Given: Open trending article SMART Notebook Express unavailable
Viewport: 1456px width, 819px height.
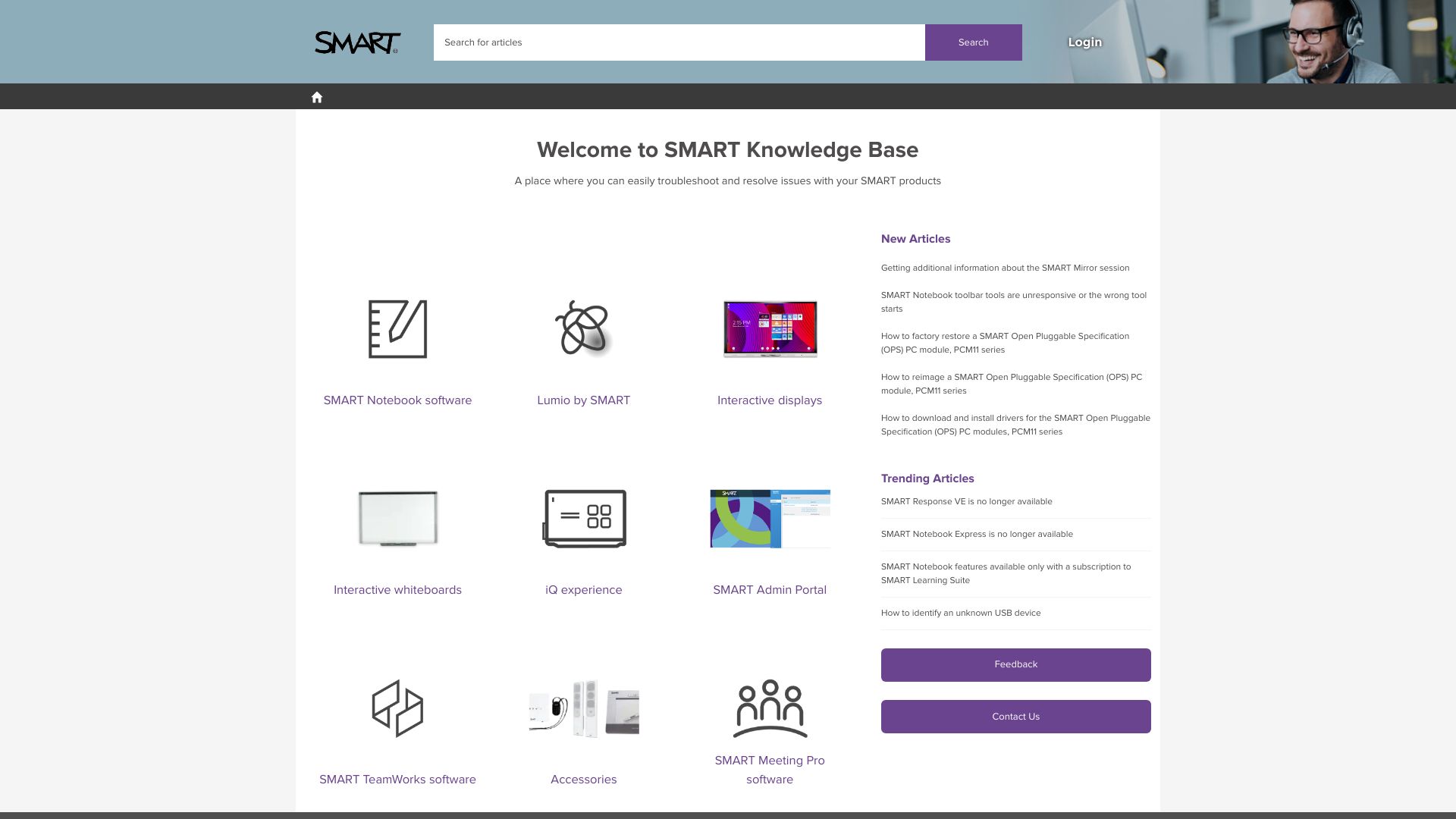Looking at the screenshot, I should [977, 534].
